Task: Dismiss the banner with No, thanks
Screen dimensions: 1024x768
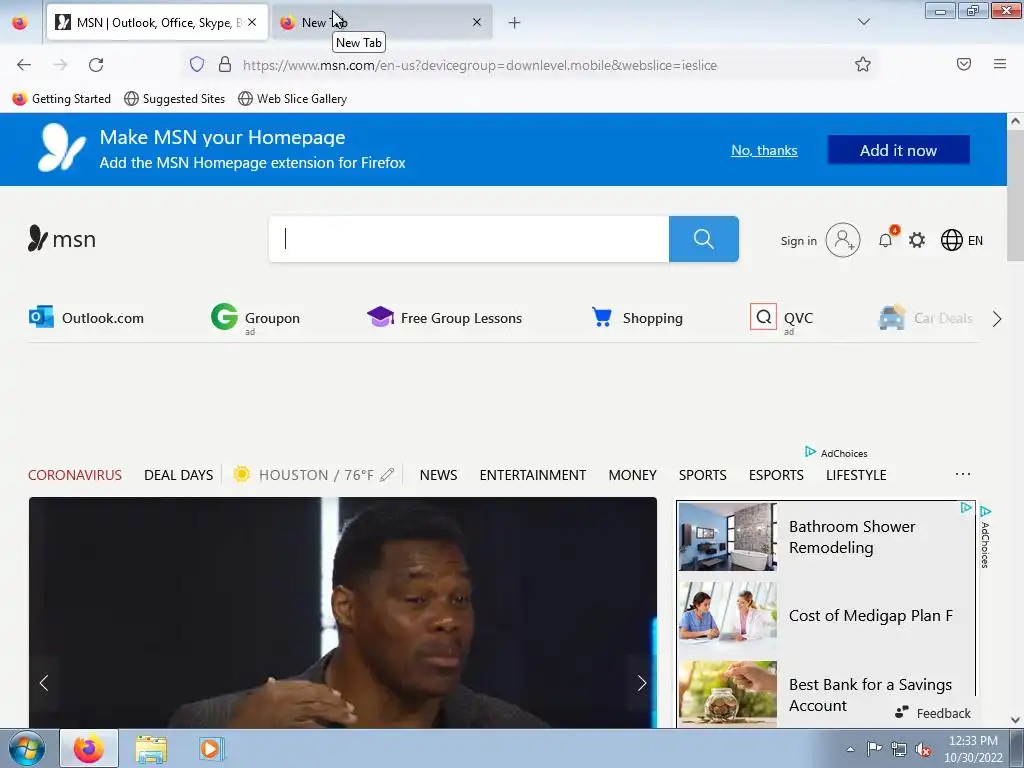Action: click(764, 150)
